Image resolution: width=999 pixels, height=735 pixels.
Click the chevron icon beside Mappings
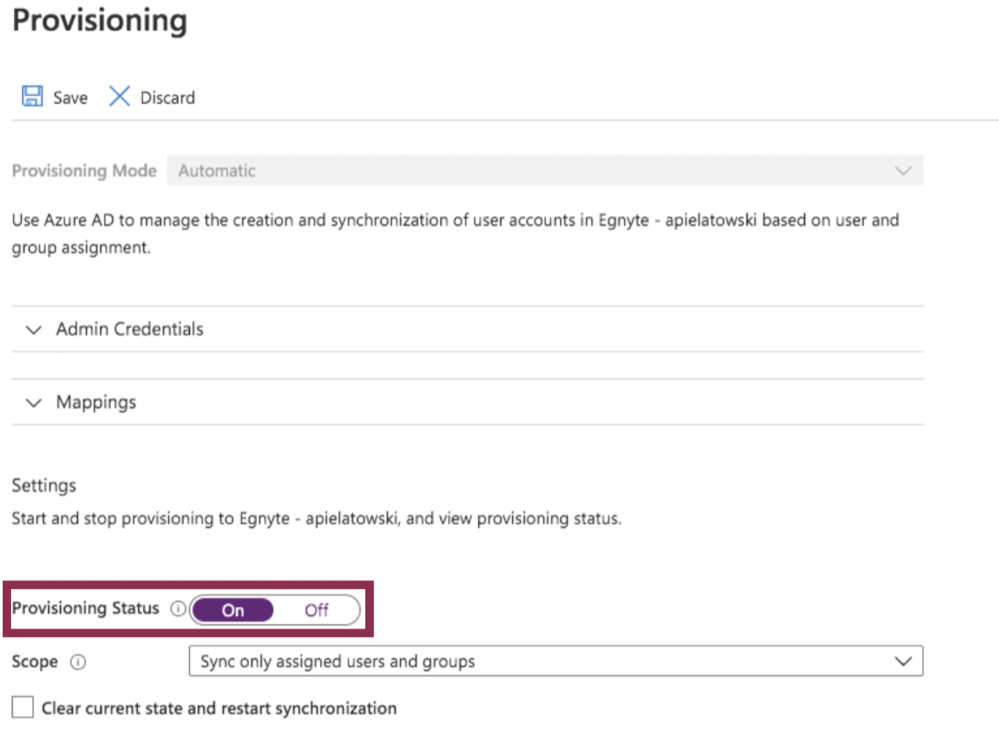tap(33, 402)
